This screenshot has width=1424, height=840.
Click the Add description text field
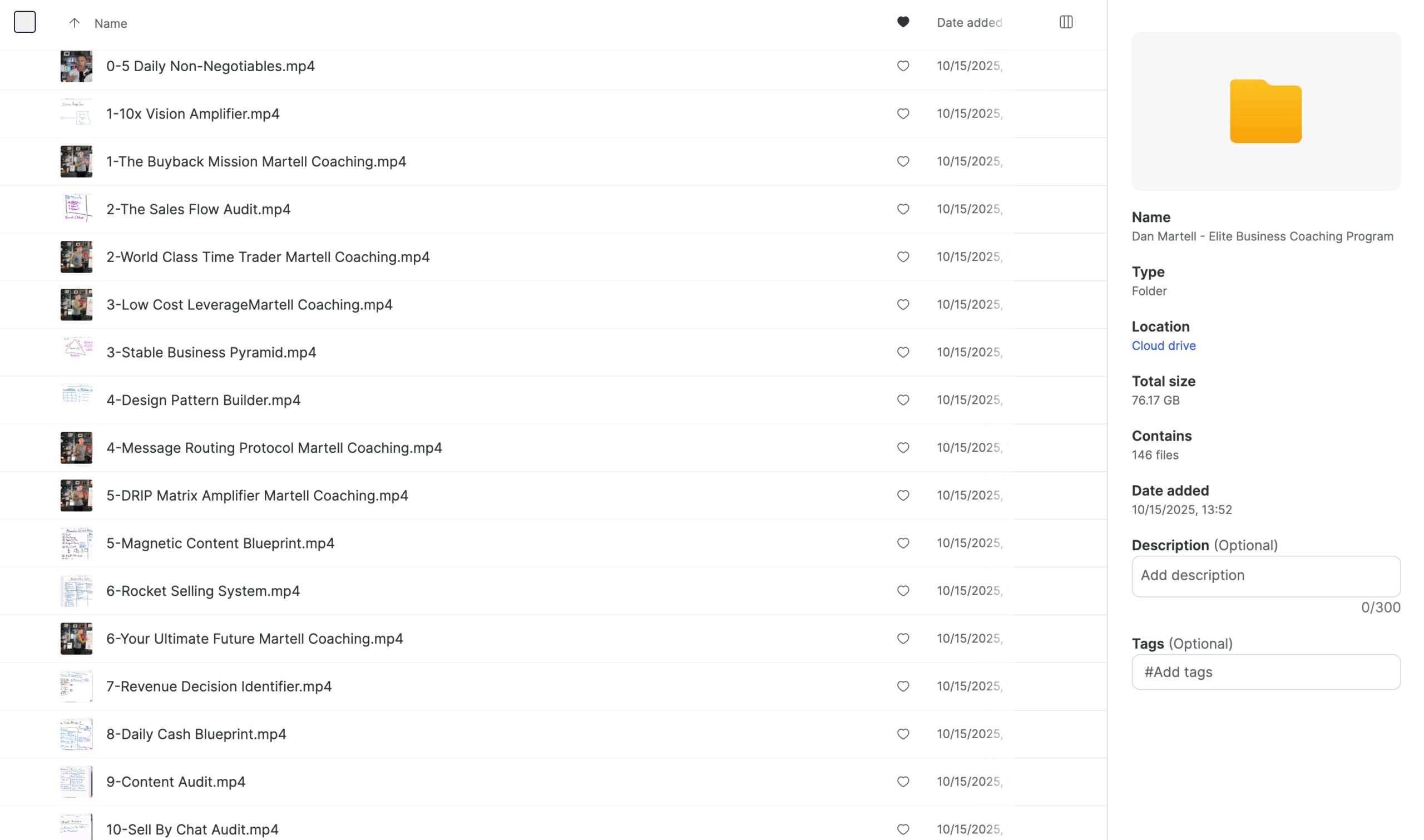pos(1265,576)
